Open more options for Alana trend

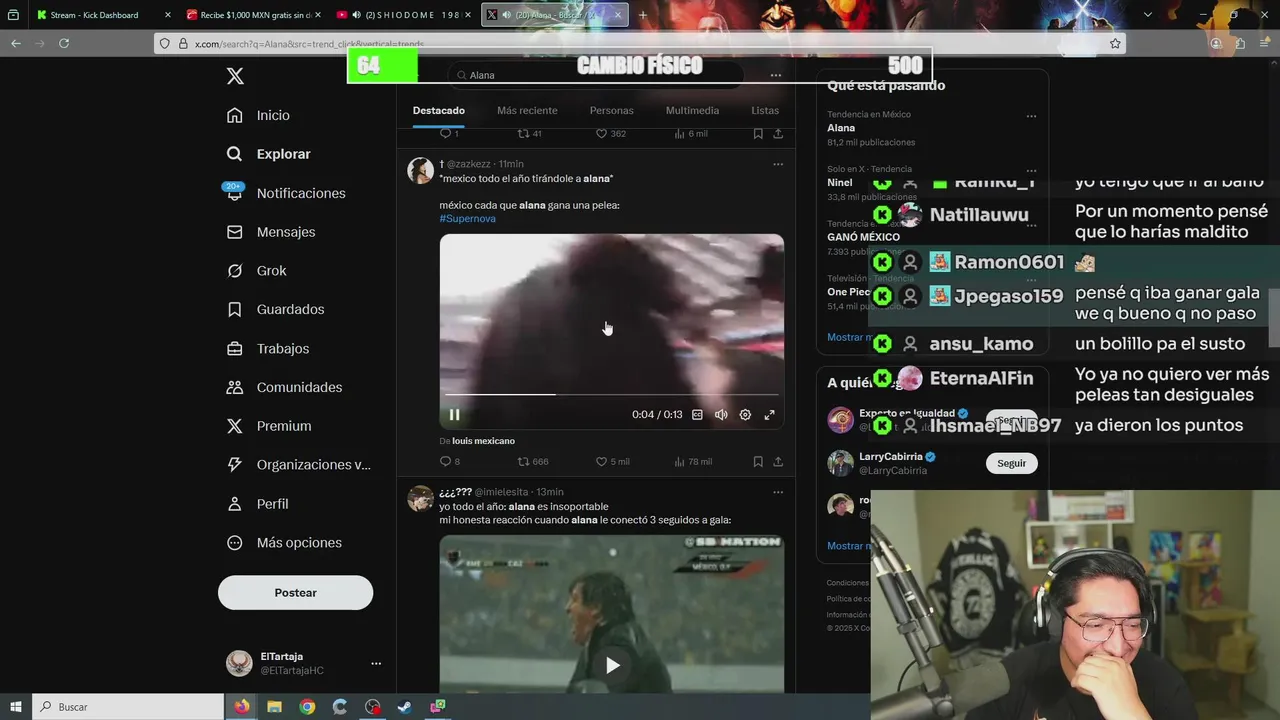[1031, 116]
